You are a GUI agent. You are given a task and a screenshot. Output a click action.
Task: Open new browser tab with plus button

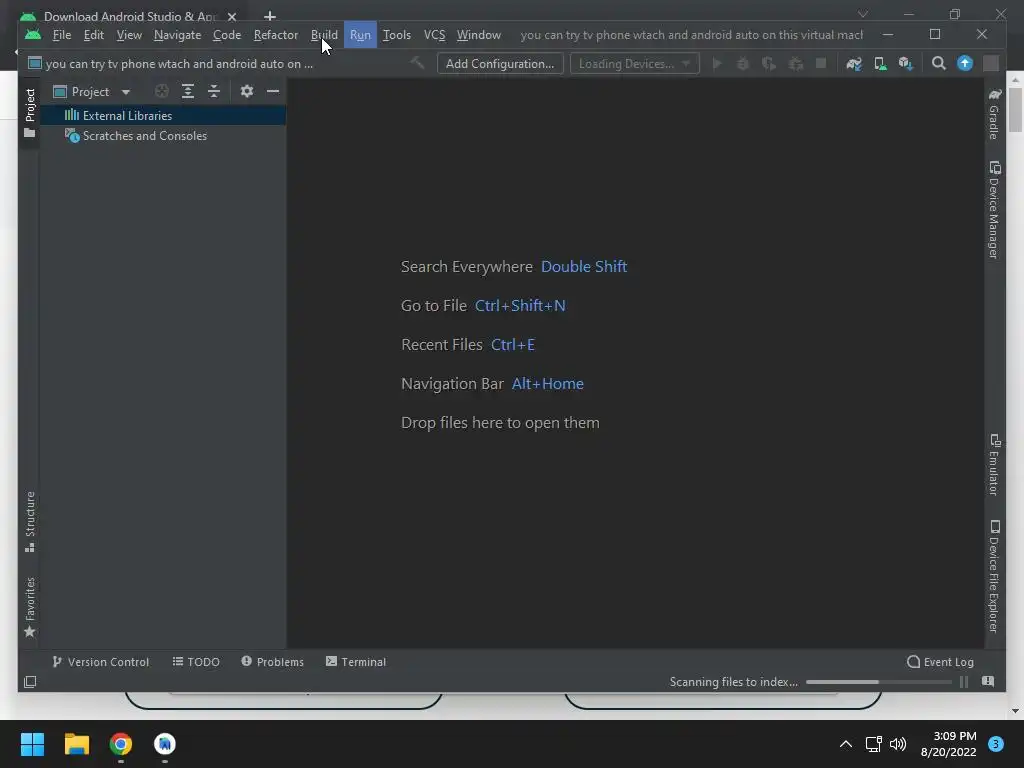point(270,16)
